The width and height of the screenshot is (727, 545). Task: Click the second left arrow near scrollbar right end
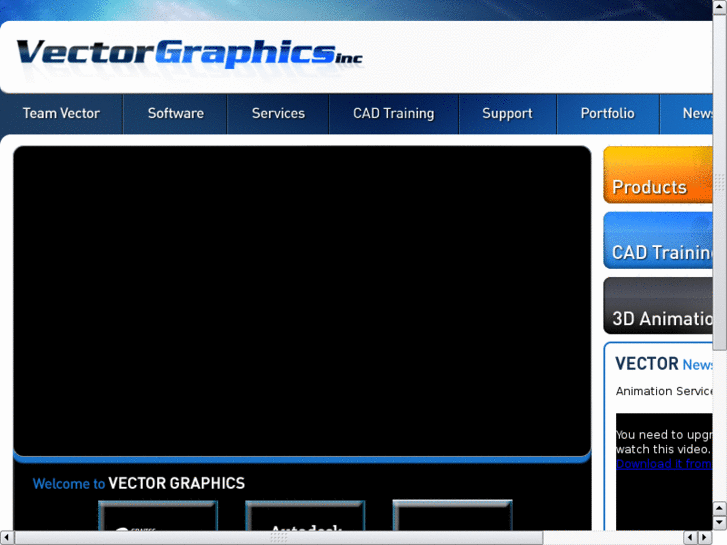(691, 538)
